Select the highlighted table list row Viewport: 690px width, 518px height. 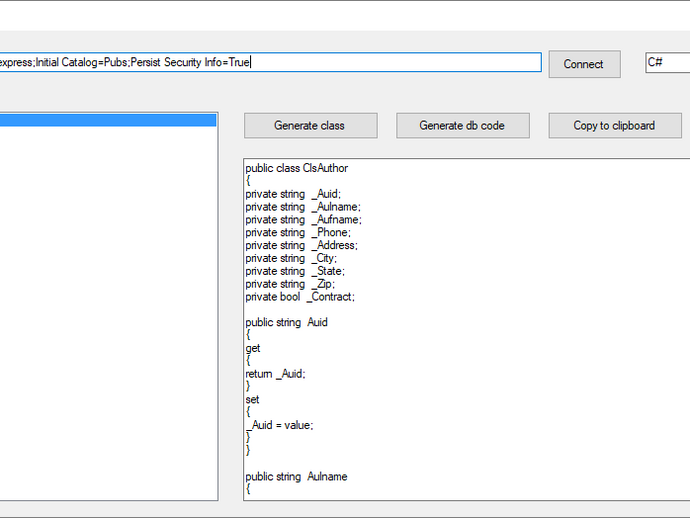(108, 120)
